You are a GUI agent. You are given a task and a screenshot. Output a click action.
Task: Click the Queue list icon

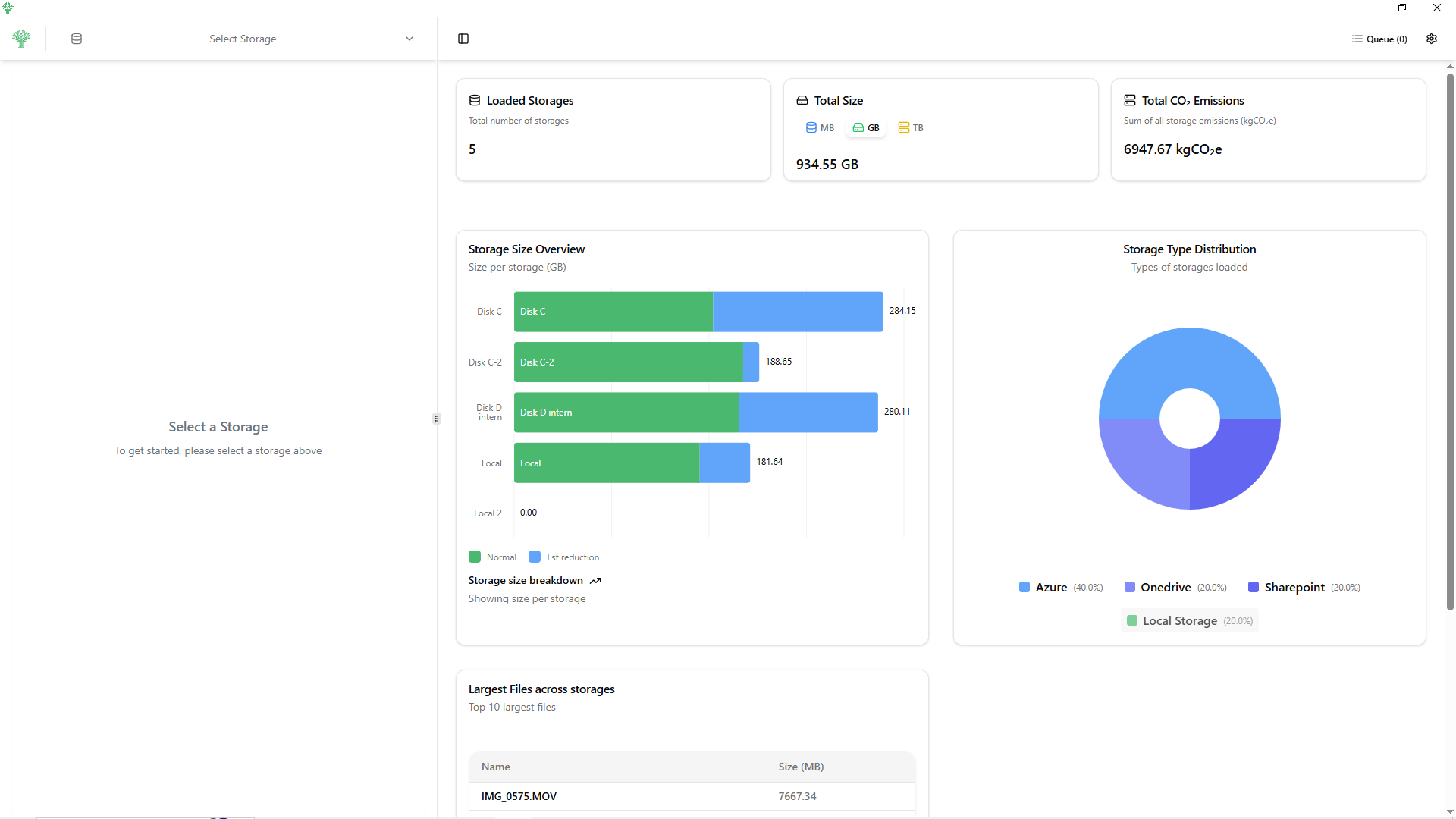click(x=1357, y=39)
